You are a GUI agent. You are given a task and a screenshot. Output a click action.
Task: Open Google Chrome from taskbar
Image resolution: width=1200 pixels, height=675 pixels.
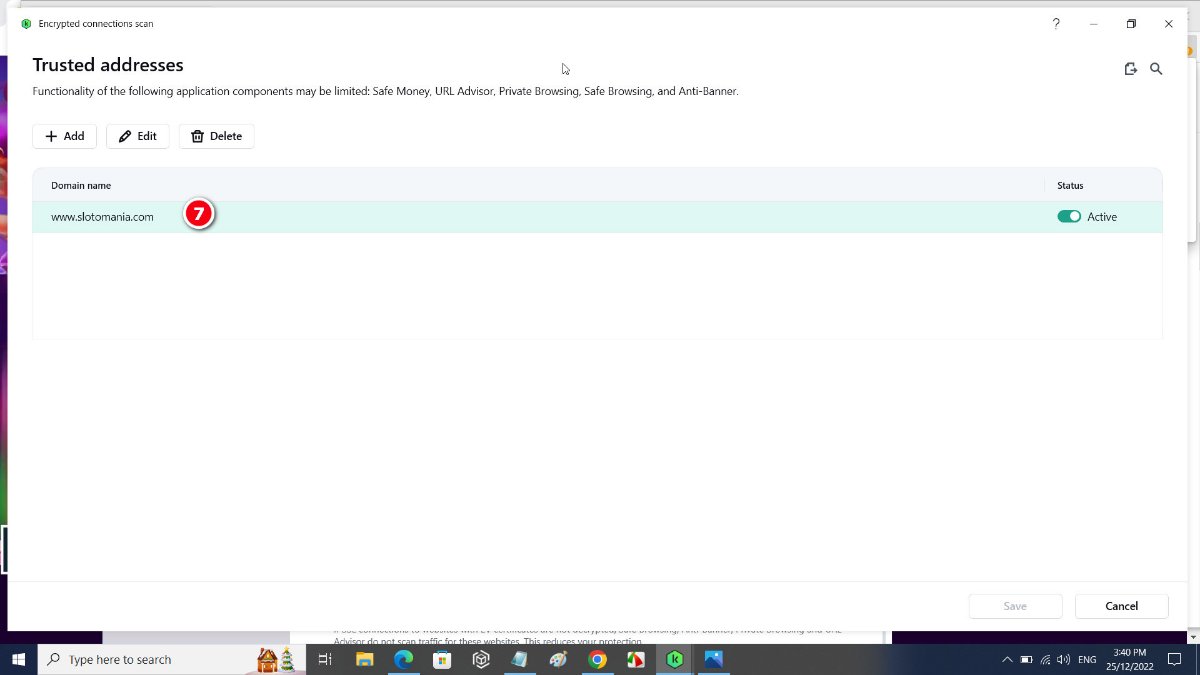597,659
